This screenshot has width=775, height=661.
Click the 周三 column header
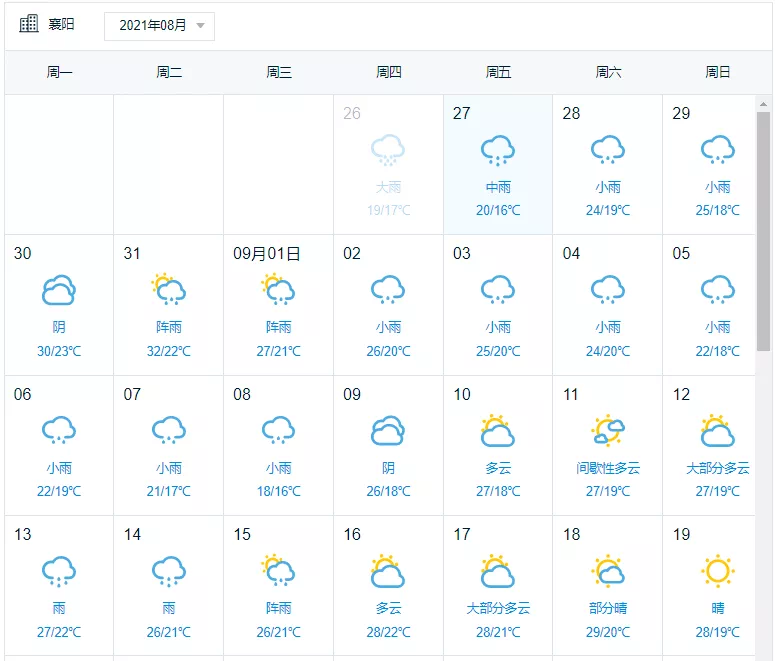tap(279, 72)
